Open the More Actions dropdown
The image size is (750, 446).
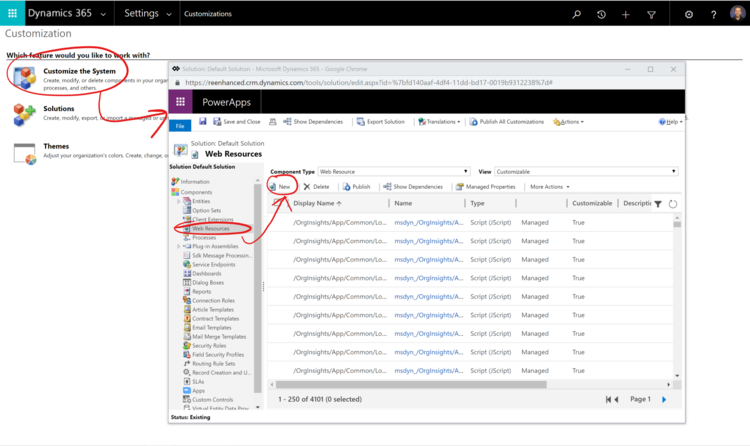550,187
